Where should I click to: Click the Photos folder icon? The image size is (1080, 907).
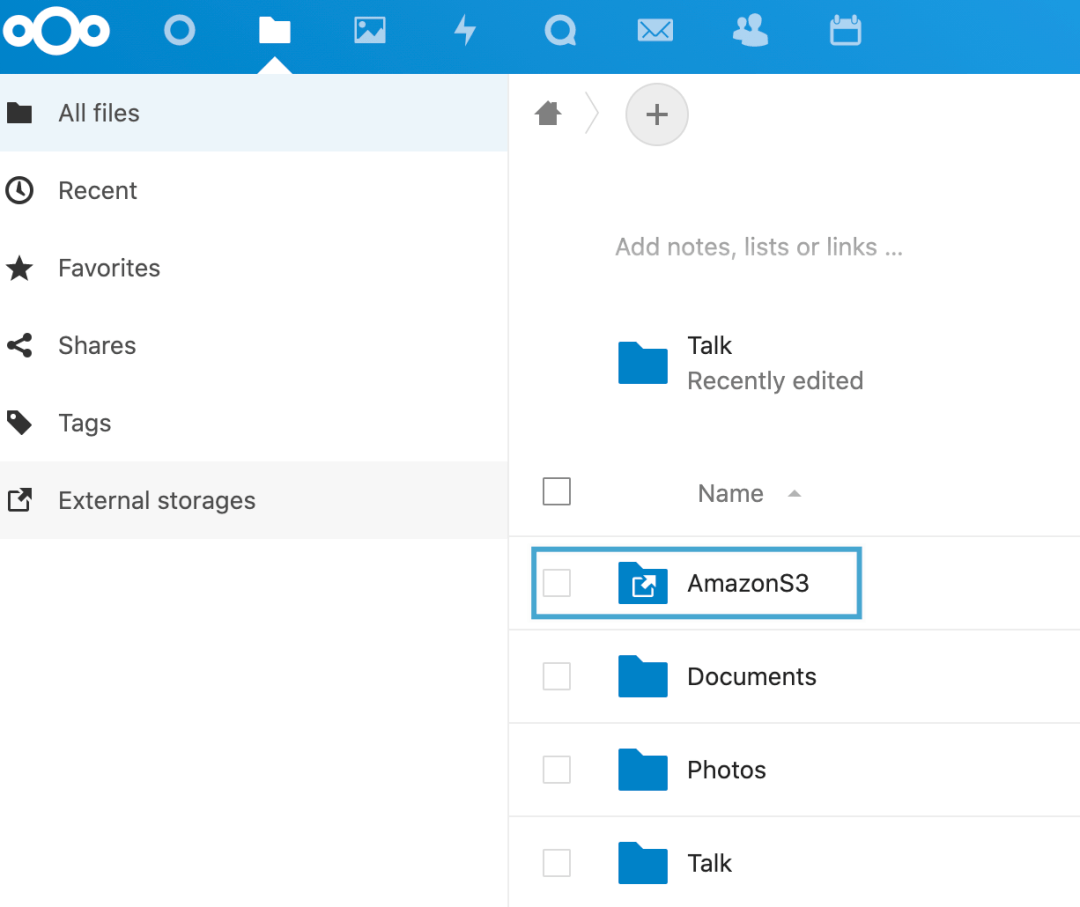(643, 769)
